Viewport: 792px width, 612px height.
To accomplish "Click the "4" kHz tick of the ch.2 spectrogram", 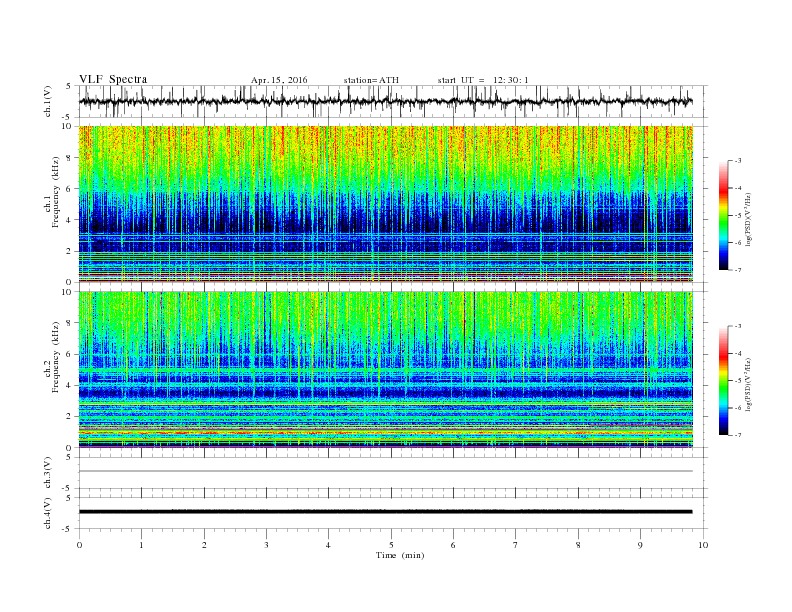I will [x=70, y=385].
